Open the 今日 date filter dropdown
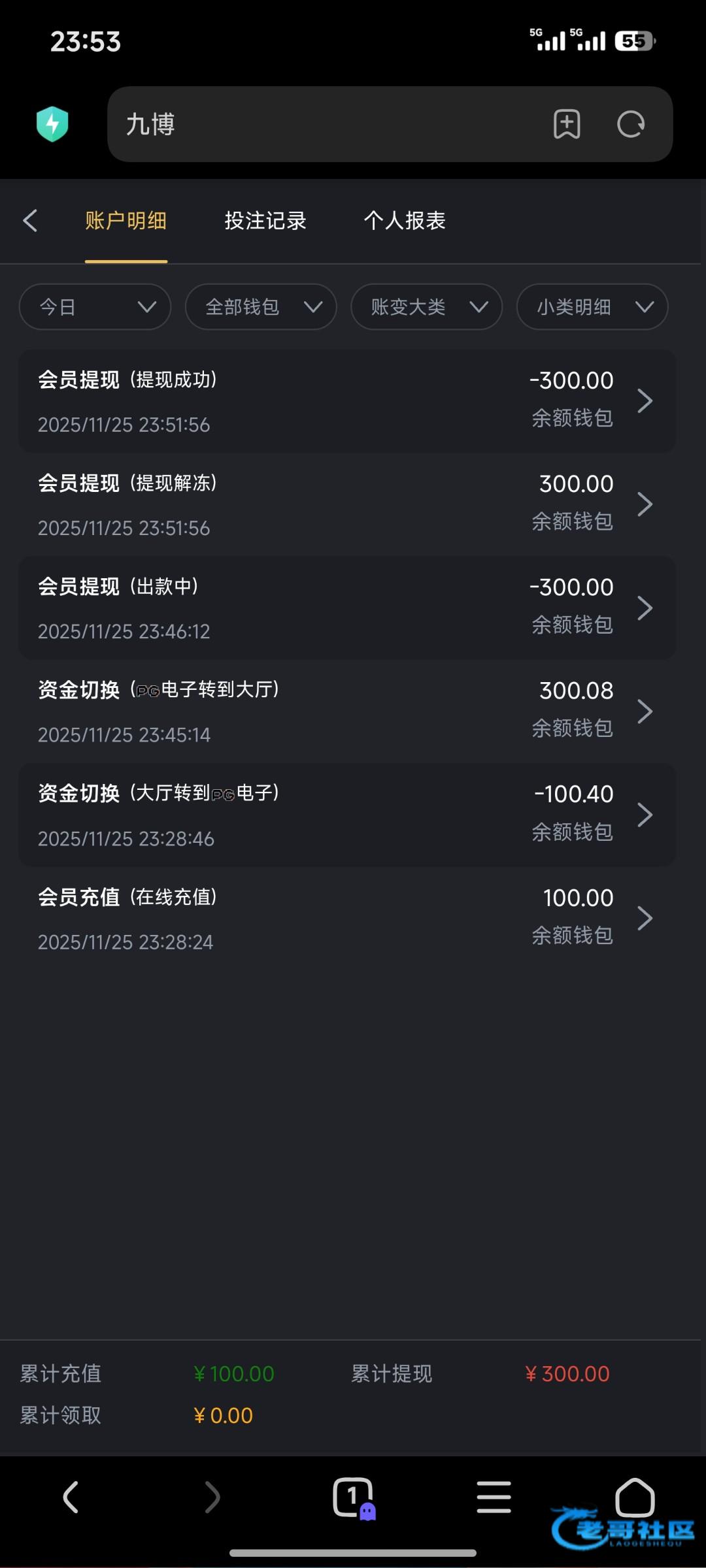 [95, 306]
